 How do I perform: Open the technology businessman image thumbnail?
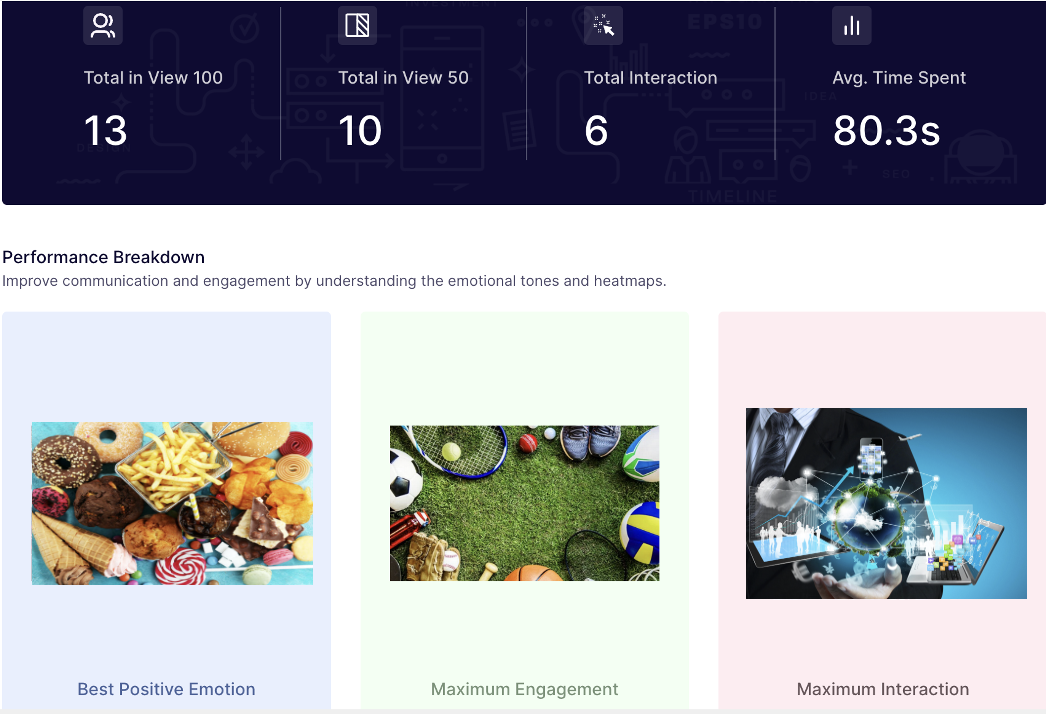(x=886, y=503)
